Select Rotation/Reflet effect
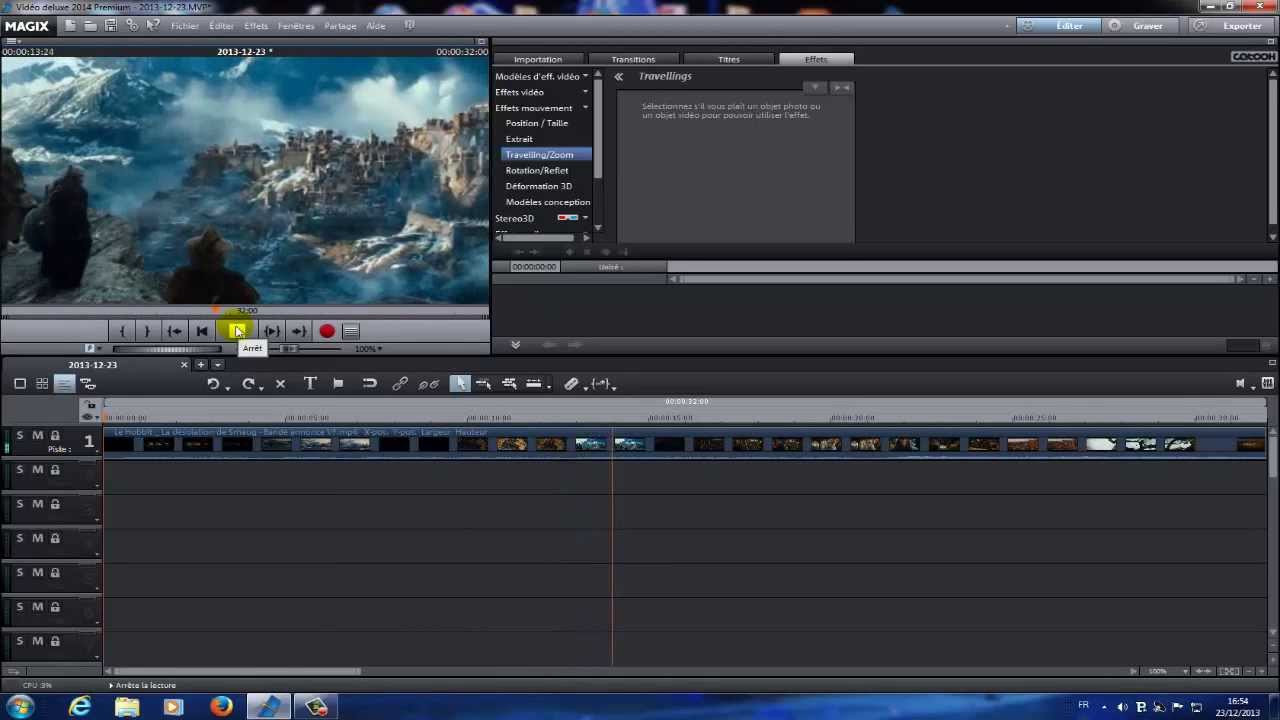 [x=537, y=170]
